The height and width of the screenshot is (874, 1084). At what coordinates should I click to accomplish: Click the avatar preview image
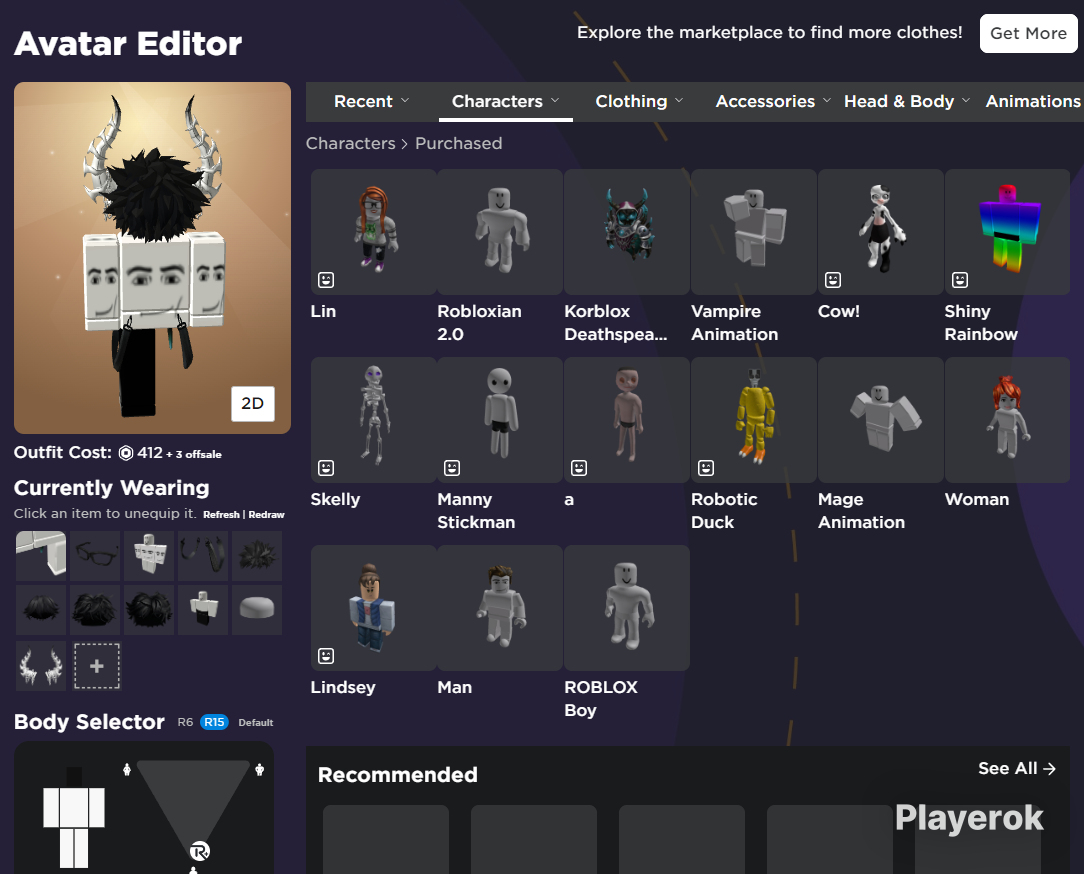coord(152,258)
